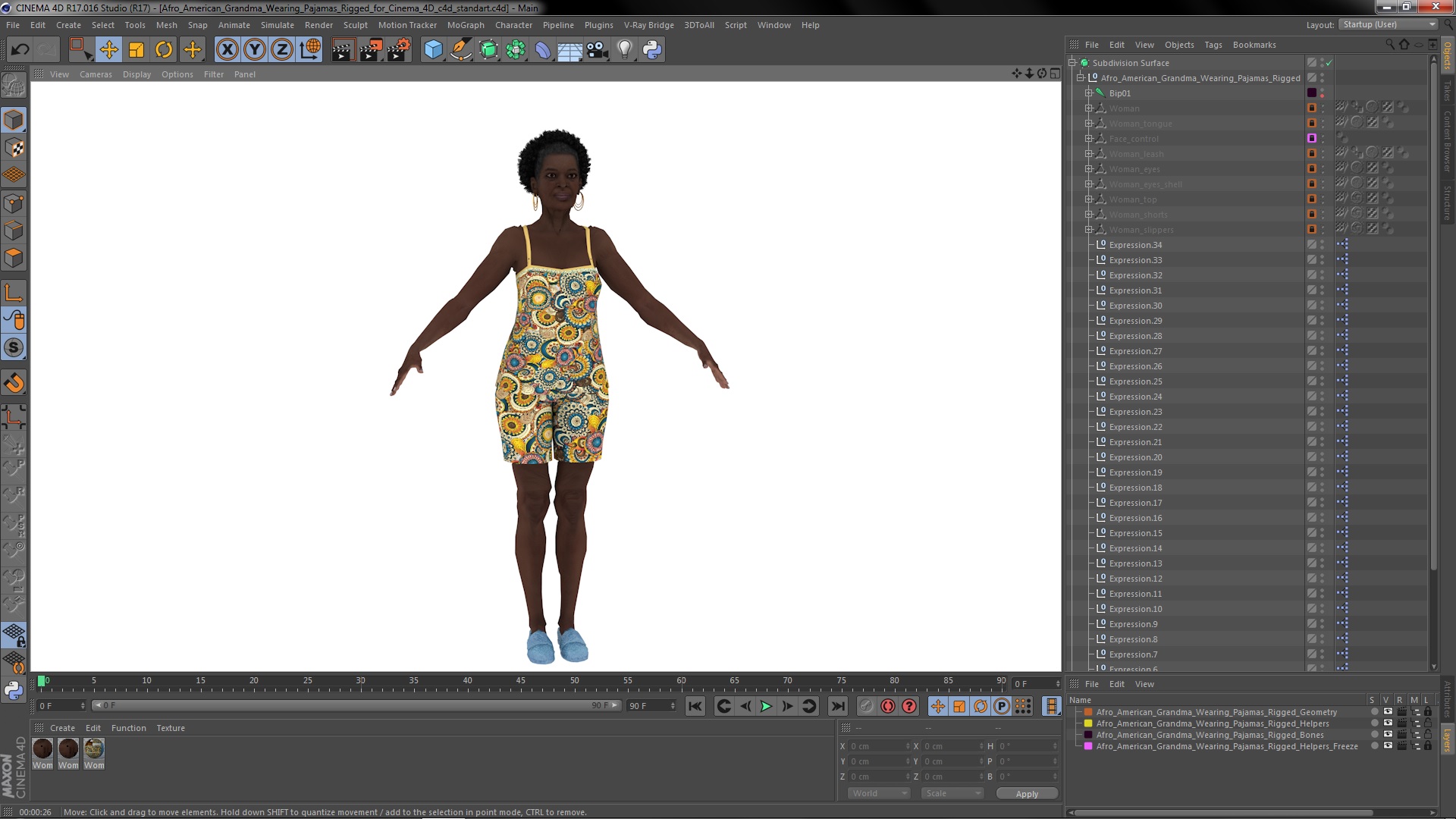Toggle X-axis lock button
Screen dimensions: 1456x819
point(227,50)
